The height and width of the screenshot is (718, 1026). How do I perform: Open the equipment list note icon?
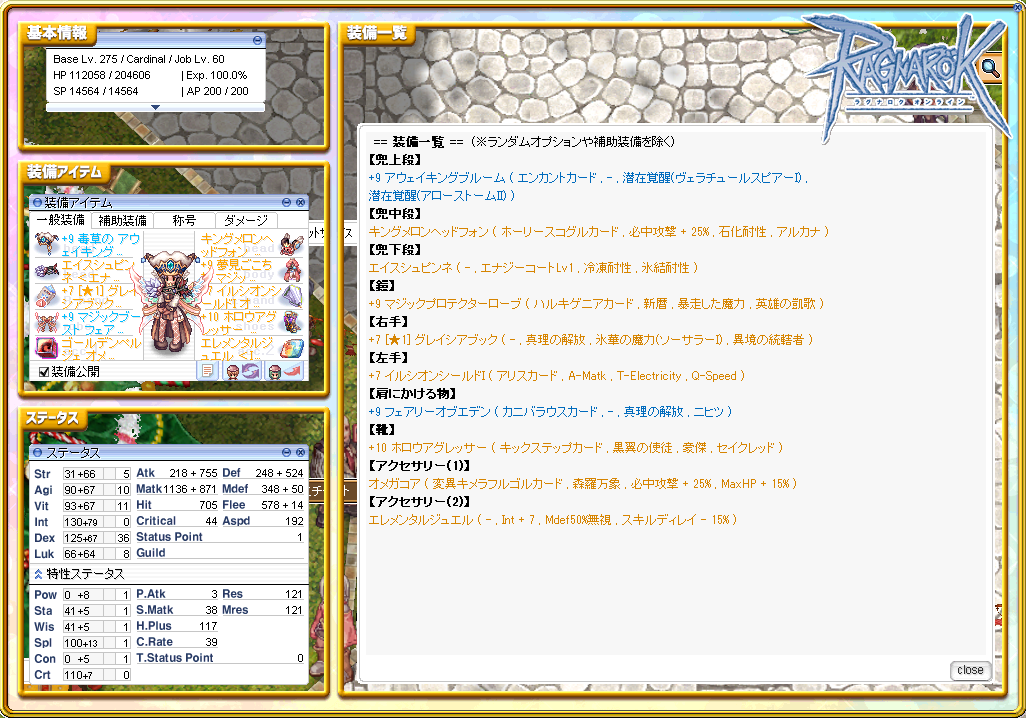tap(208, 371)
